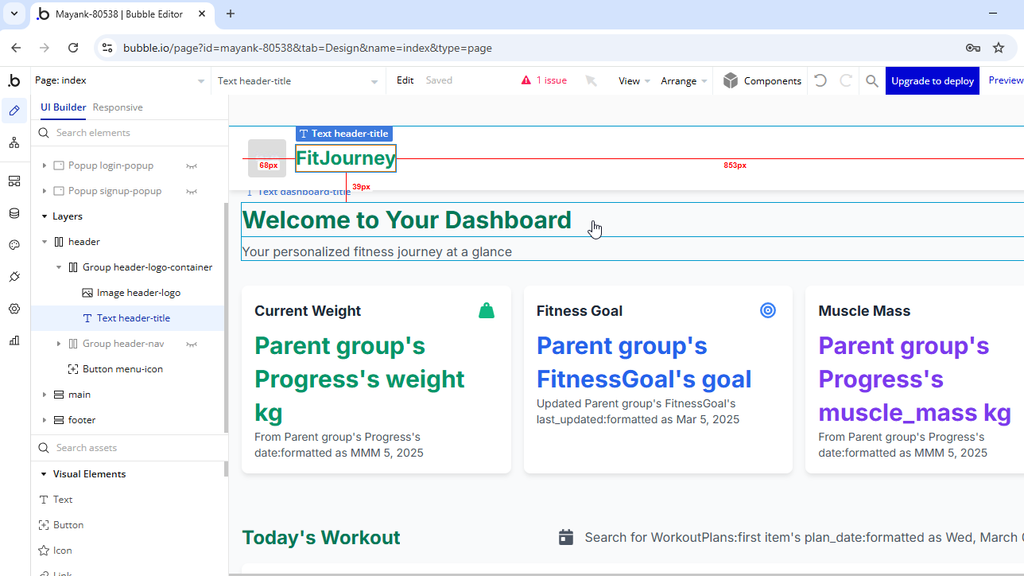1024x576 pixels.
Task: Click the Preview link
Action: pos(1006,80)
